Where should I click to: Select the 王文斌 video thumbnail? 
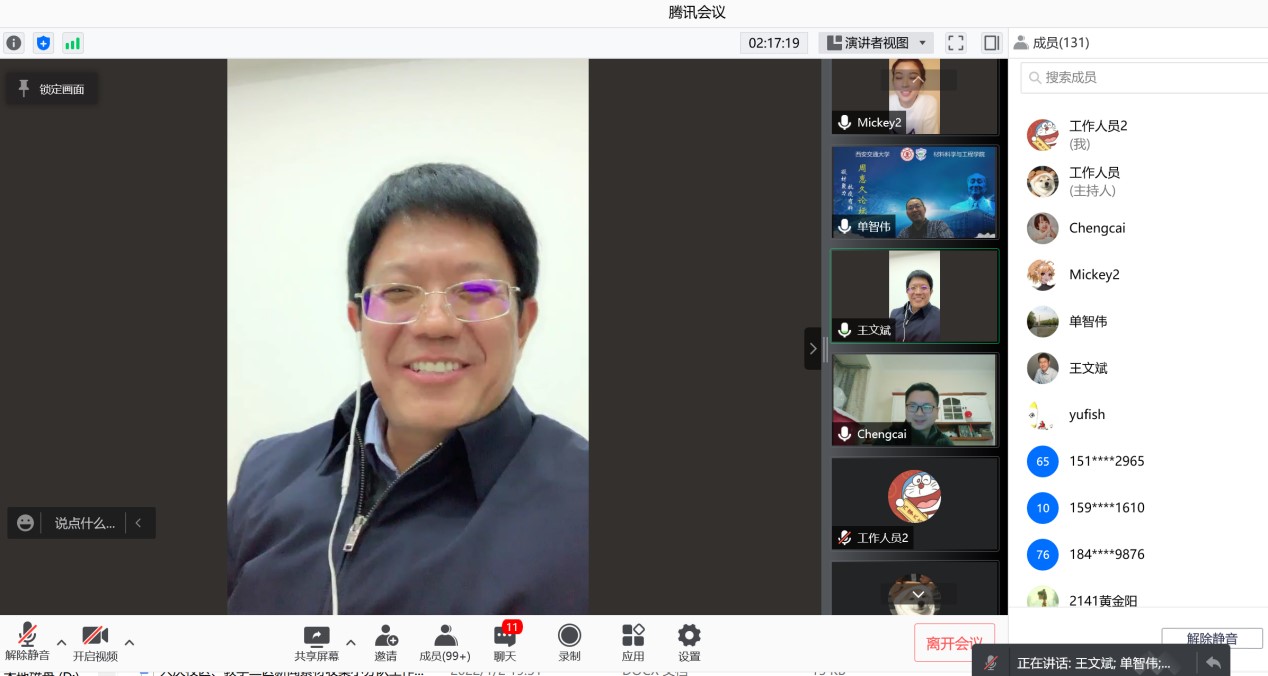point(914,296)
